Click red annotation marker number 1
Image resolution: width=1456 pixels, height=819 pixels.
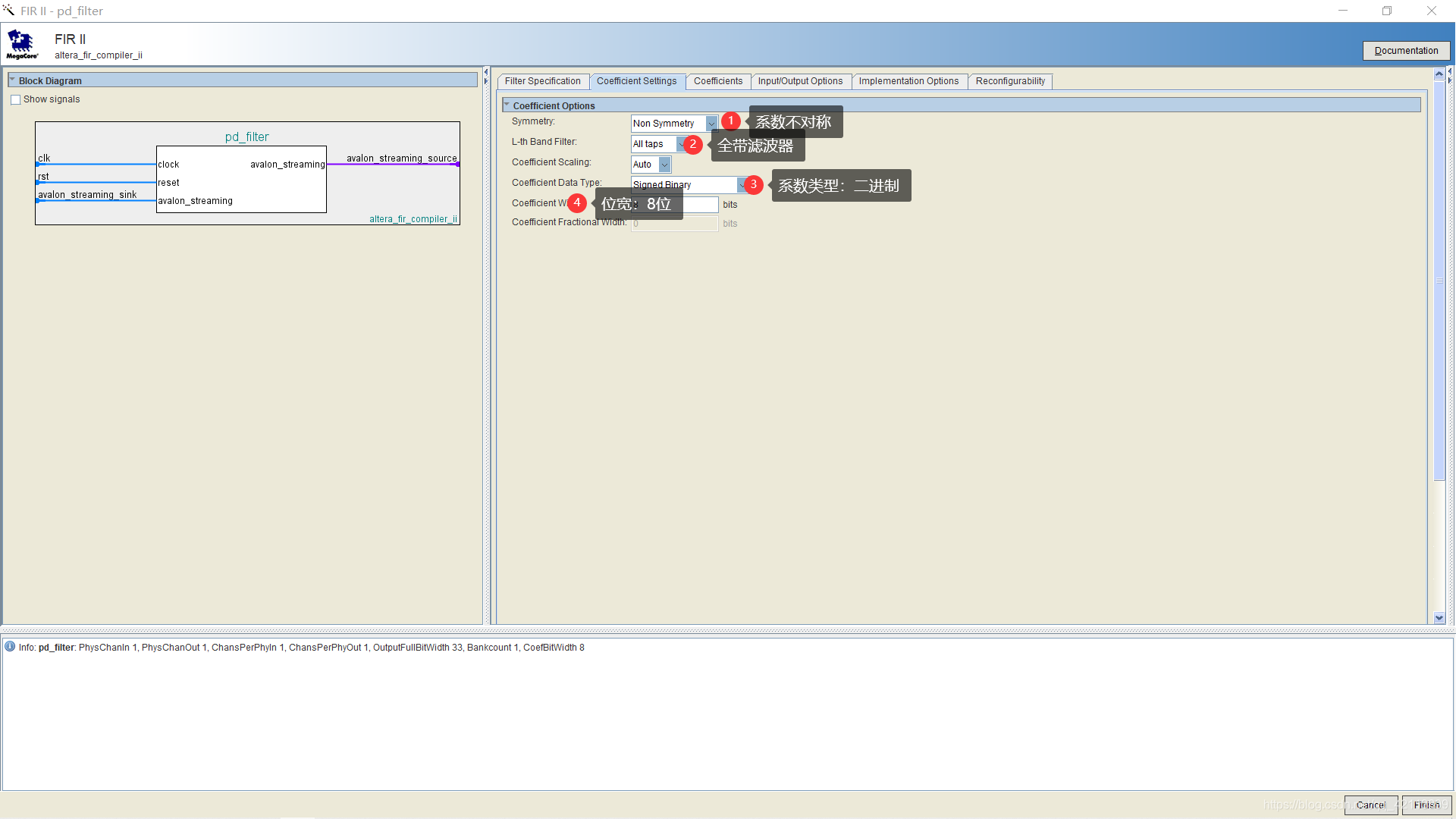(x=731, y=121)
